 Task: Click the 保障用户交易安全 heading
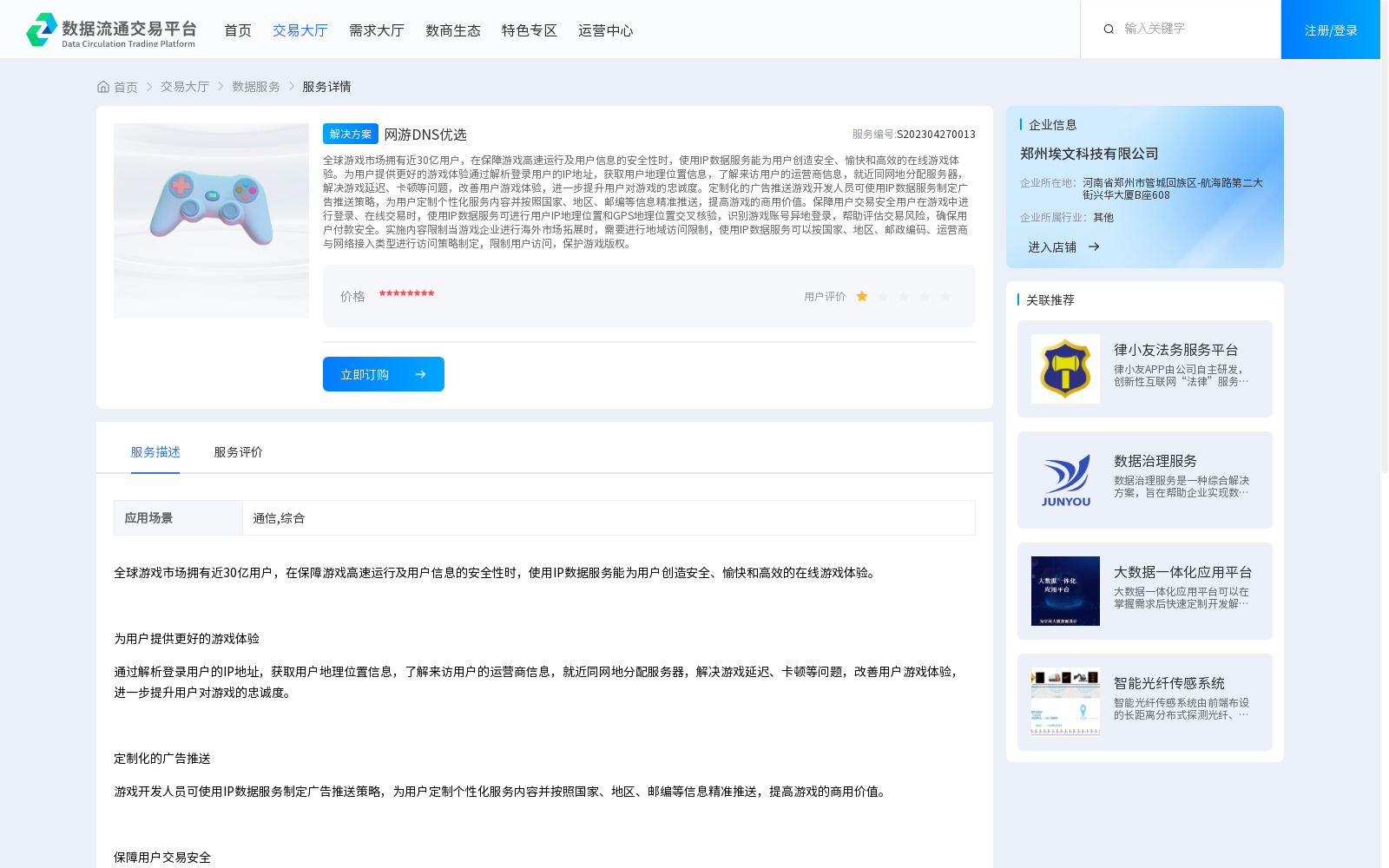pos(162,858)
